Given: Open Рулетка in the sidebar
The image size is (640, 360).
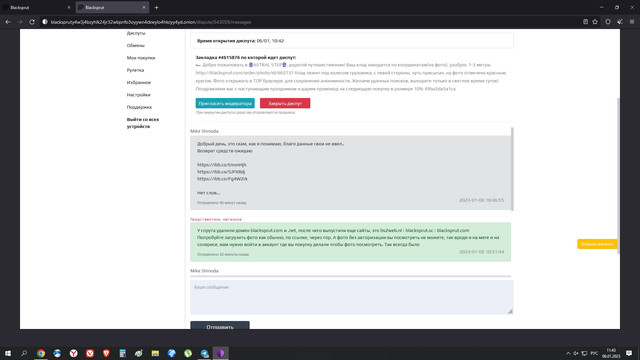Looking at the screenshot, I should 135,70.
